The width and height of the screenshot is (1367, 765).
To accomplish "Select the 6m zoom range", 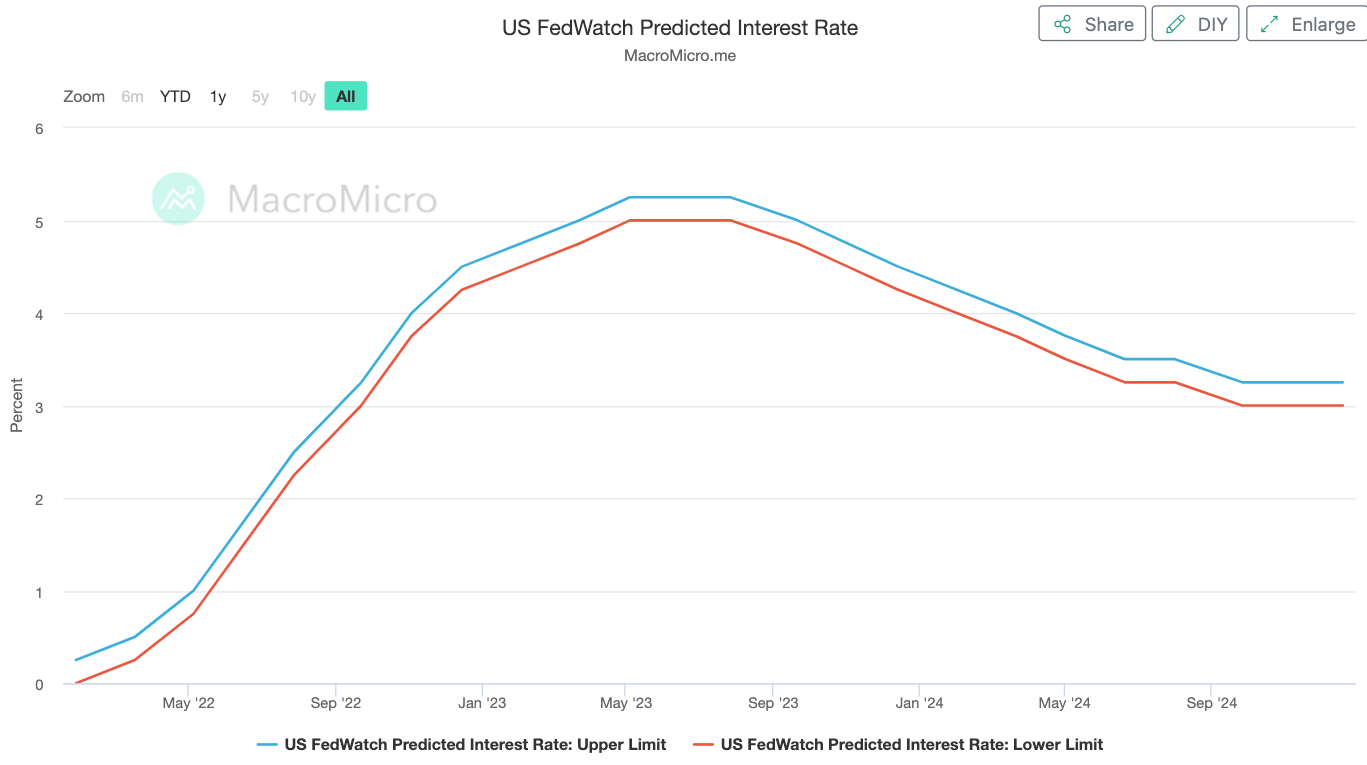I will pyautogui.click(x=132, y=97).
